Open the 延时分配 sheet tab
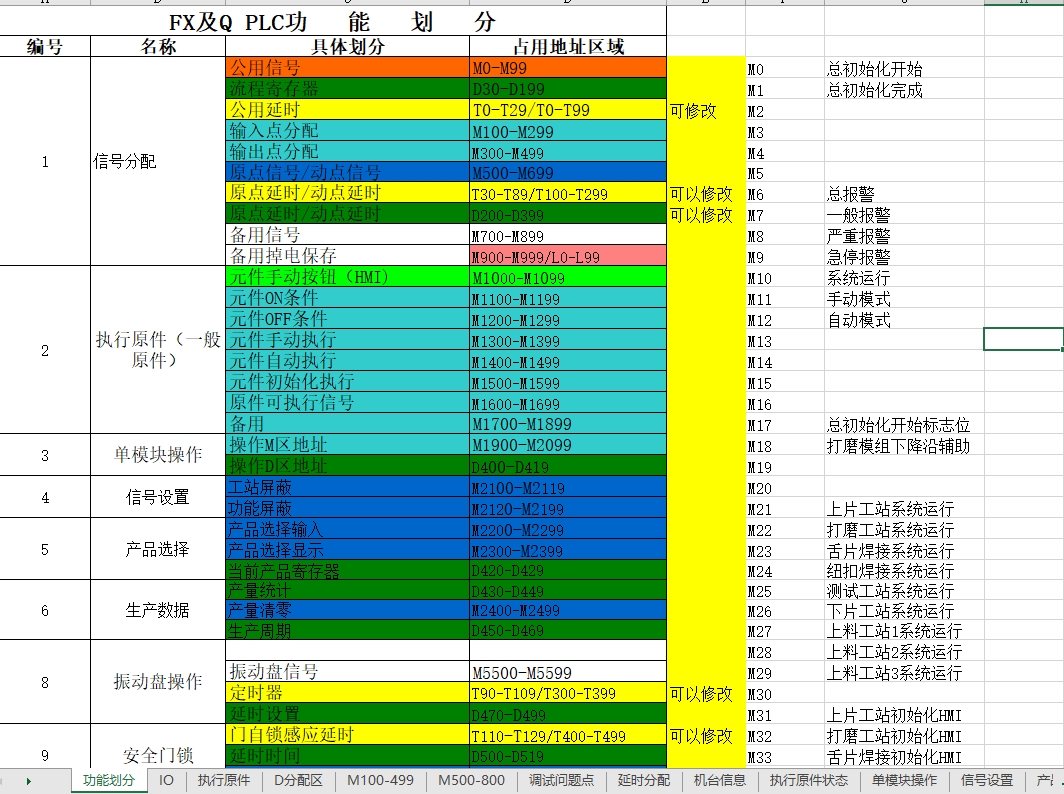The height and width of the screenshot is (794, 1064). [x=643, y=781]
